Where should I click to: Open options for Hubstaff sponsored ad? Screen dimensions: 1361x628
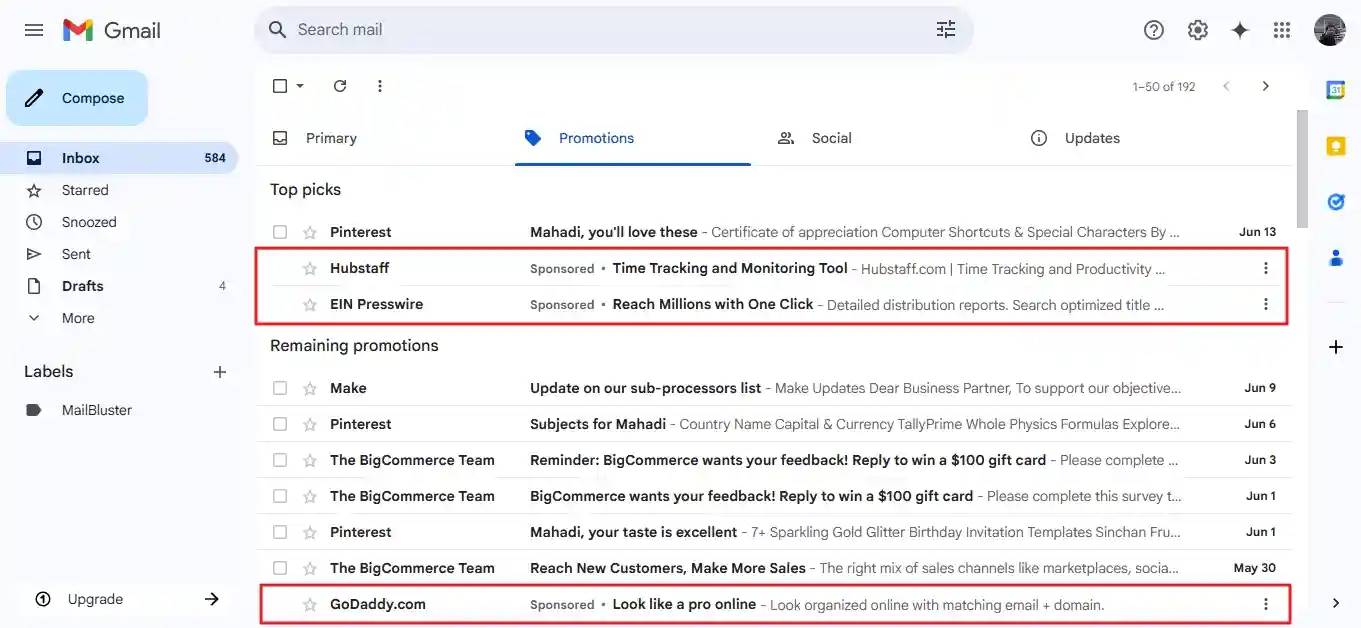(1266, 268)
